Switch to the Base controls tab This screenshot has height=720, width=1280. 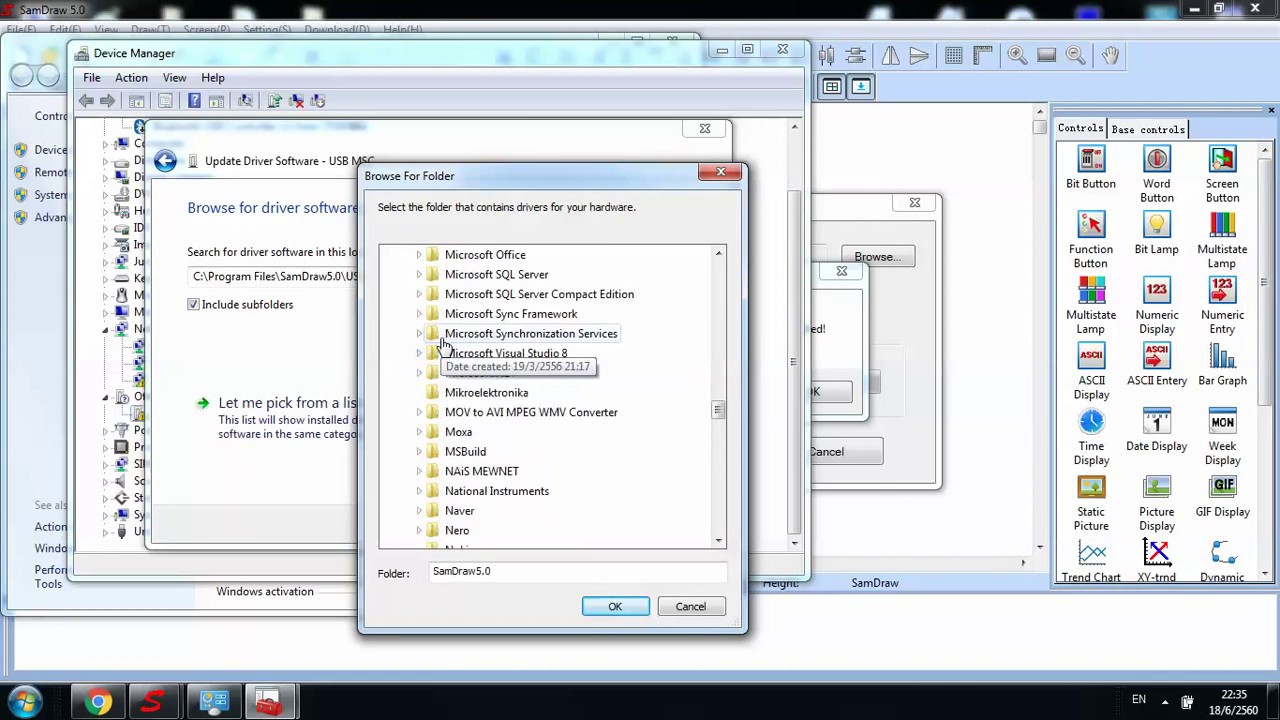tap(1148, 129)
